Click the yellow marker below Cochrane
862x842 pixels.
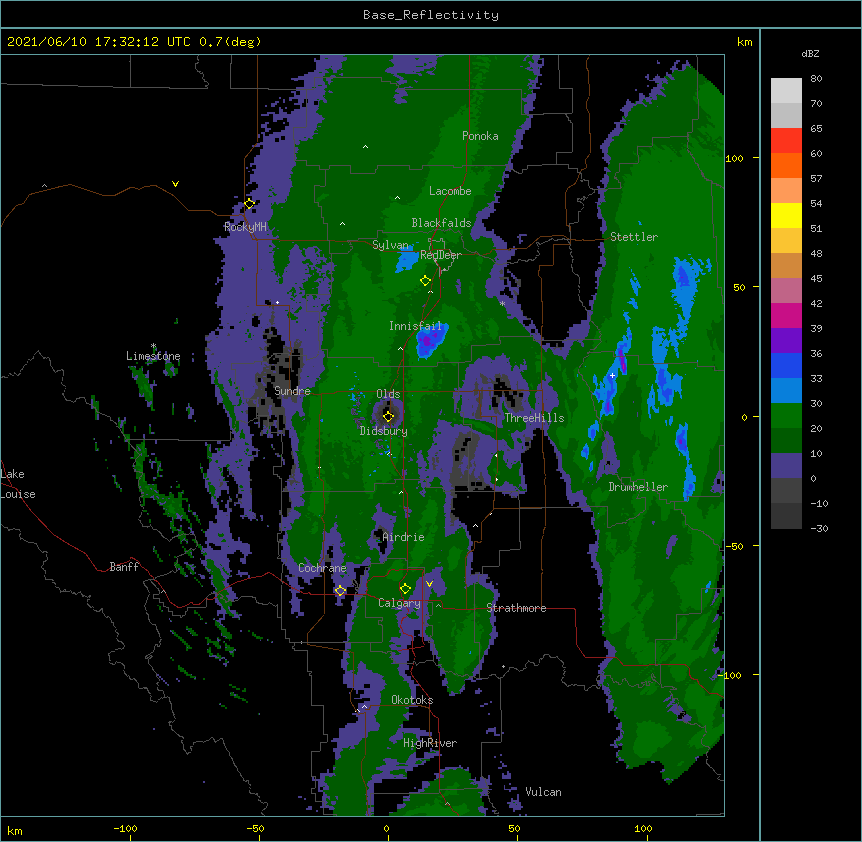pos(340,591)
